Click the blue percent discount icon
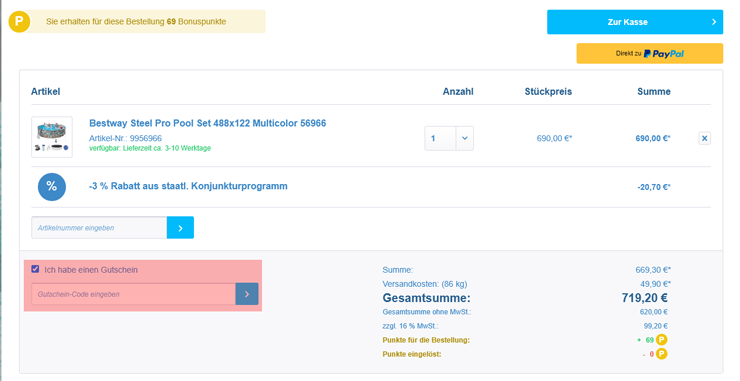The height and width of the screenshot is (381, 740). tap(52, 186)
